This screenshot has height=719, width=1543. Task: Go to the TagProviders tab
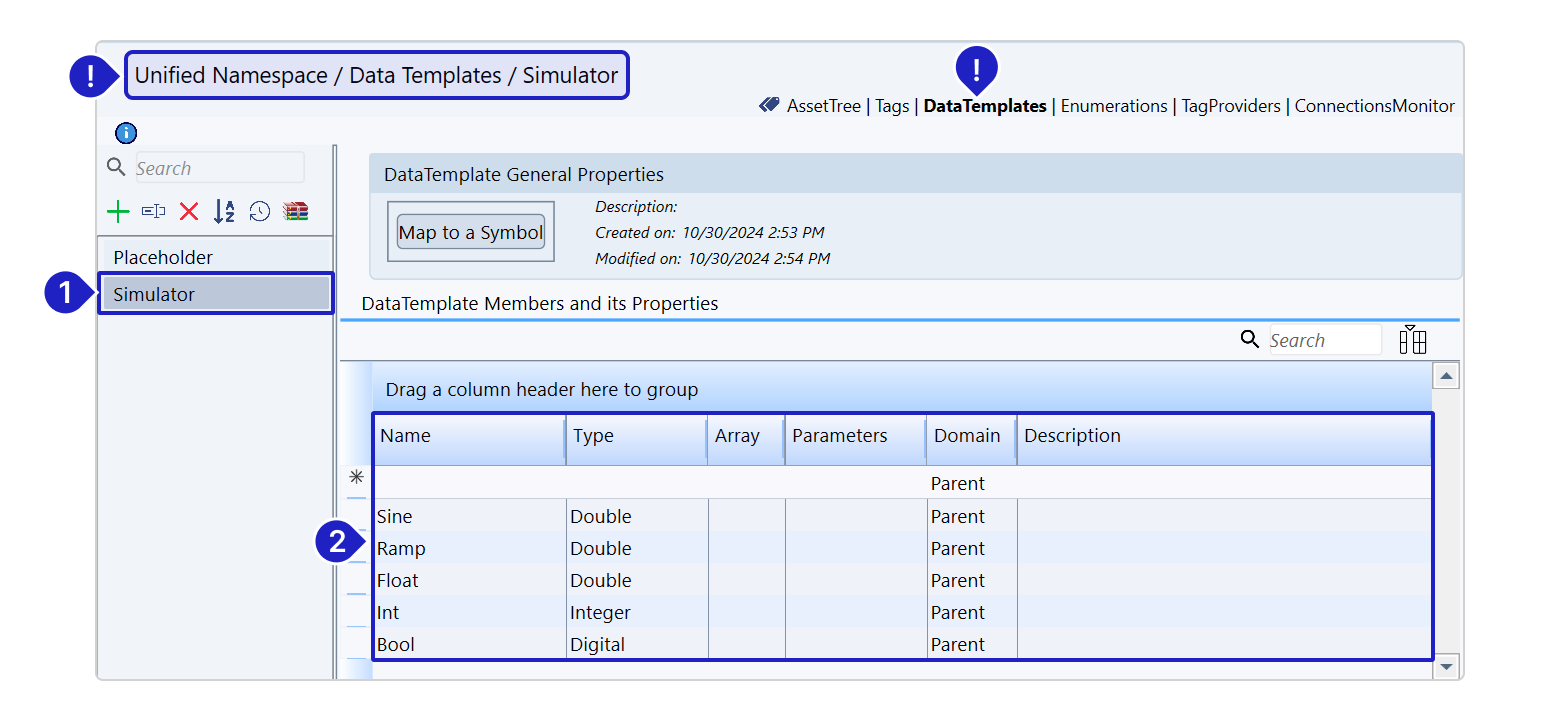[x=1230, y=106]
